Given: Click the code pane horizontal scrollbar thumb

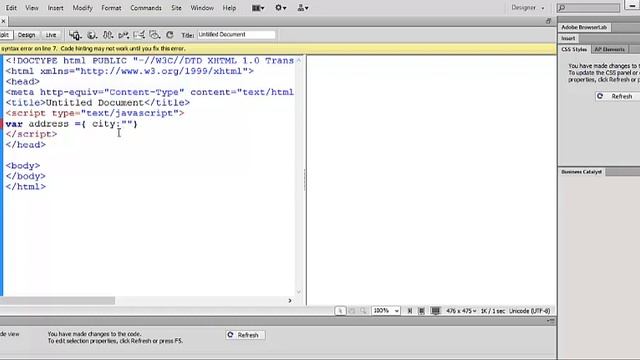Looking at the screenshot, I should click(x=57, y=301).
